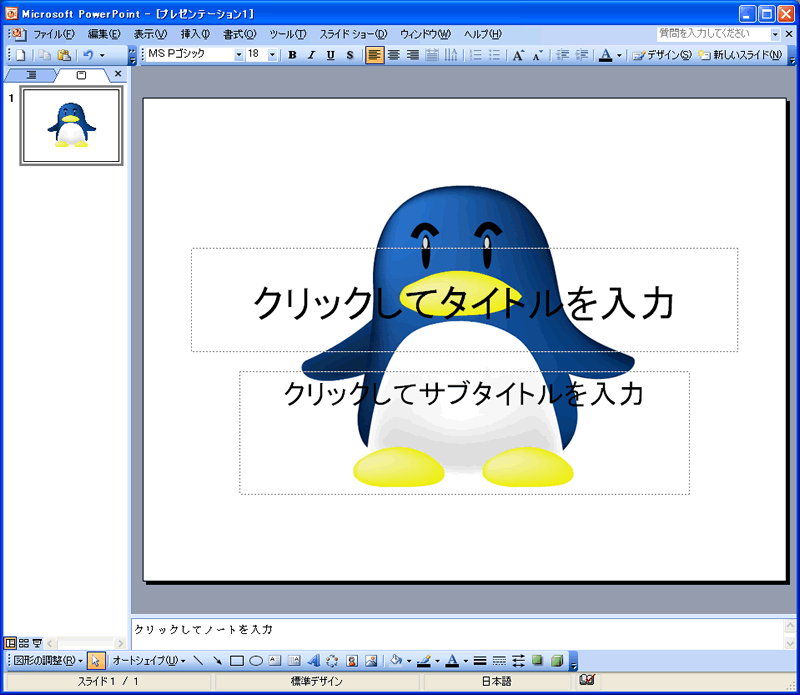Insert a vertical text box

point(294,661)
